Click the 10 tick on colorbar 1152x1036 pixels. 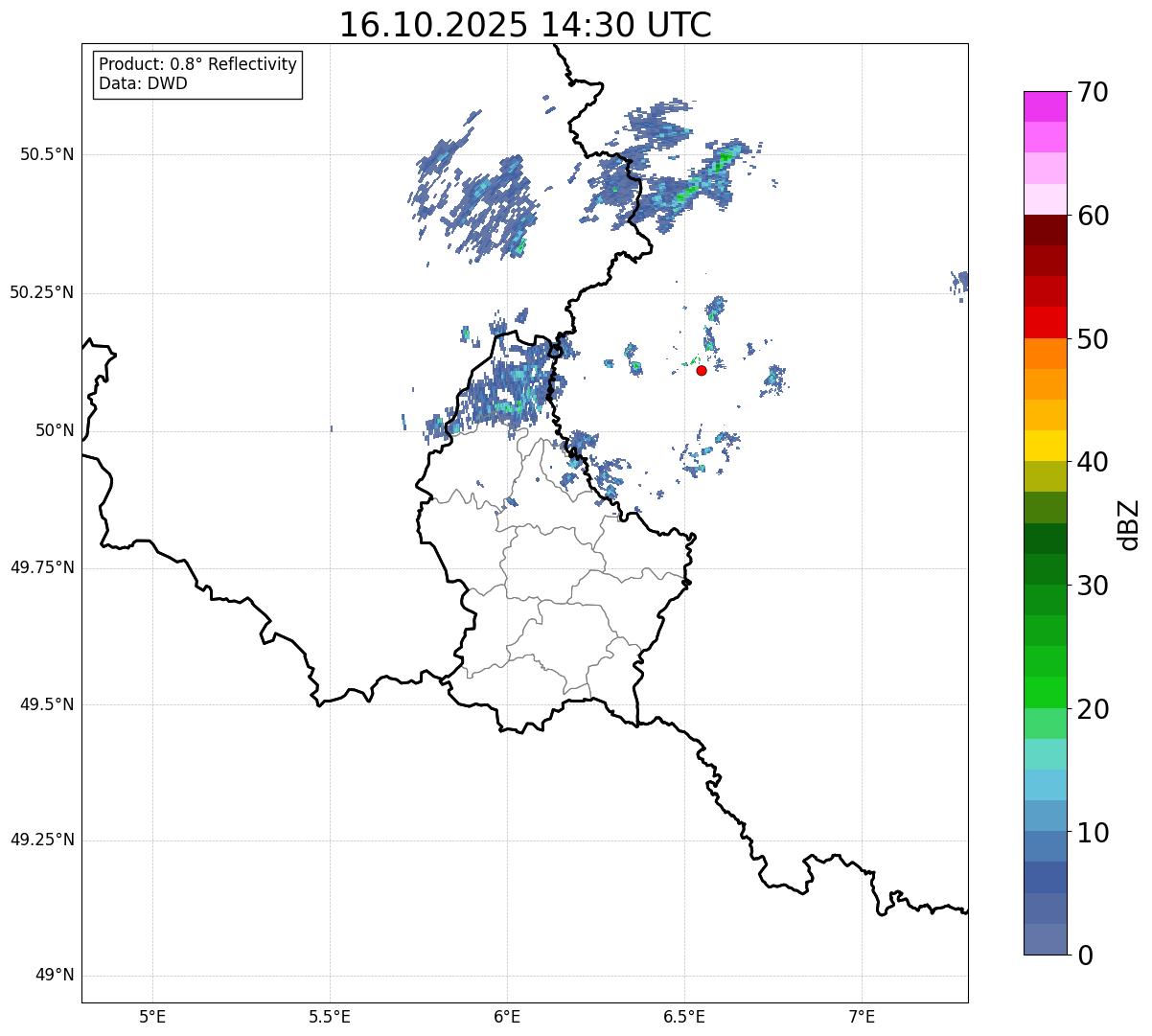coord(1093,832)
